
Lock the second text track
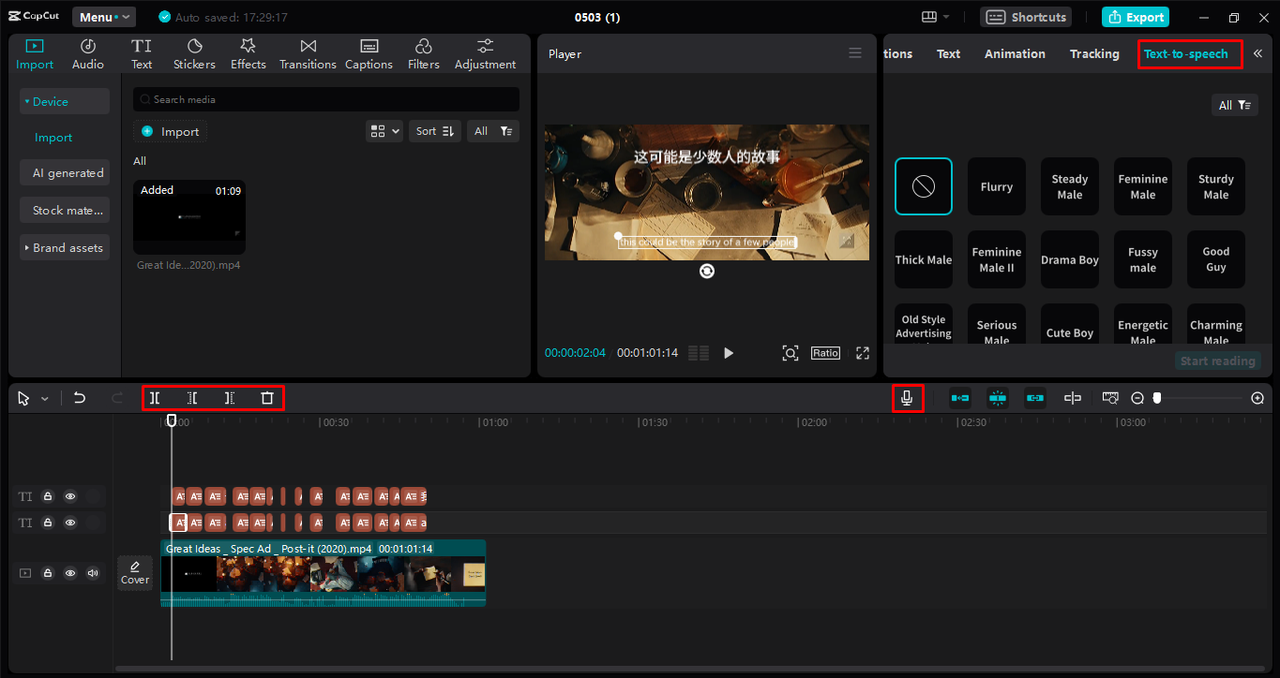(47, 522)
